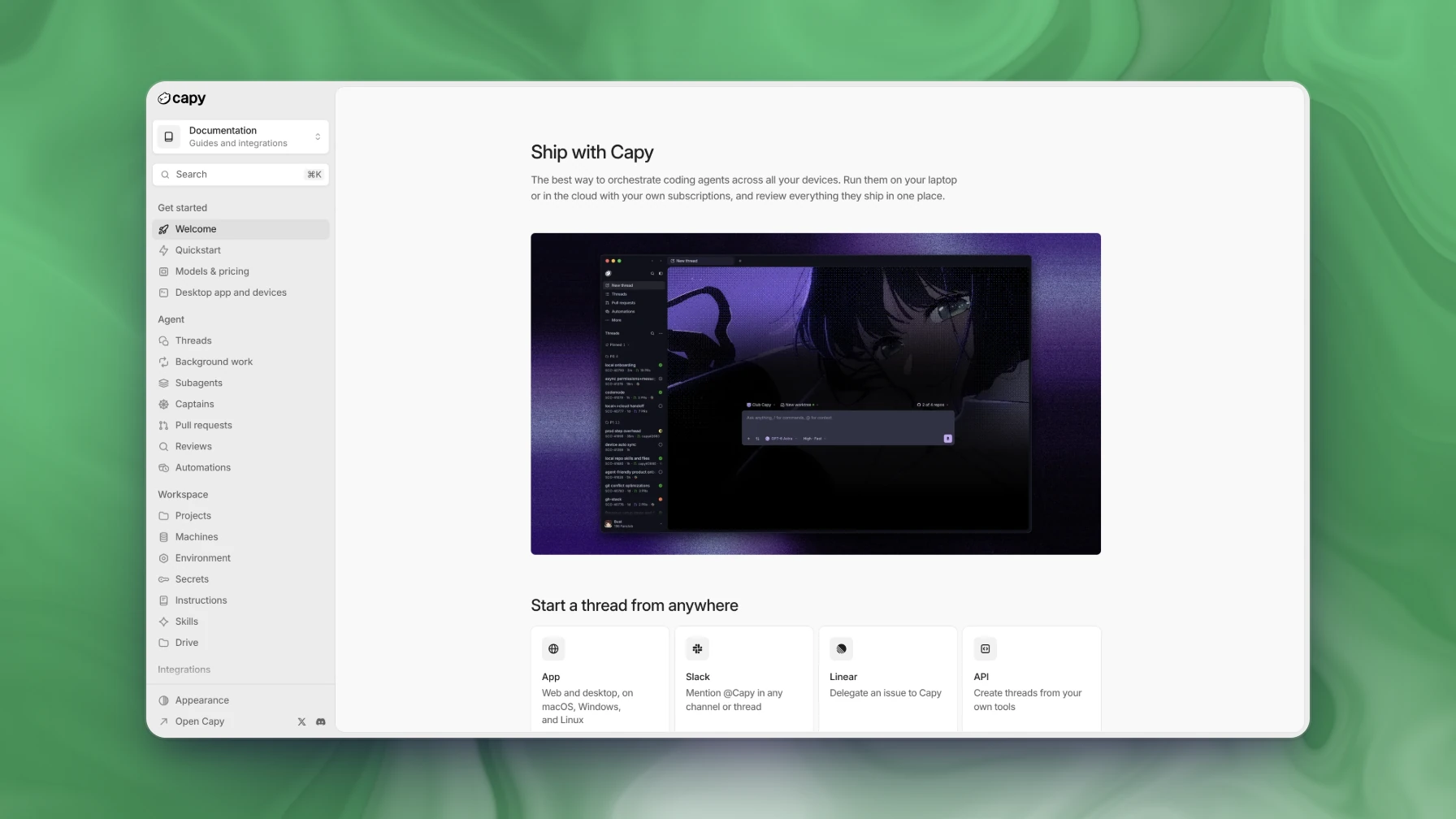
Task: Open the Documentation section switcher dropdown
Action: click(240, 136)
